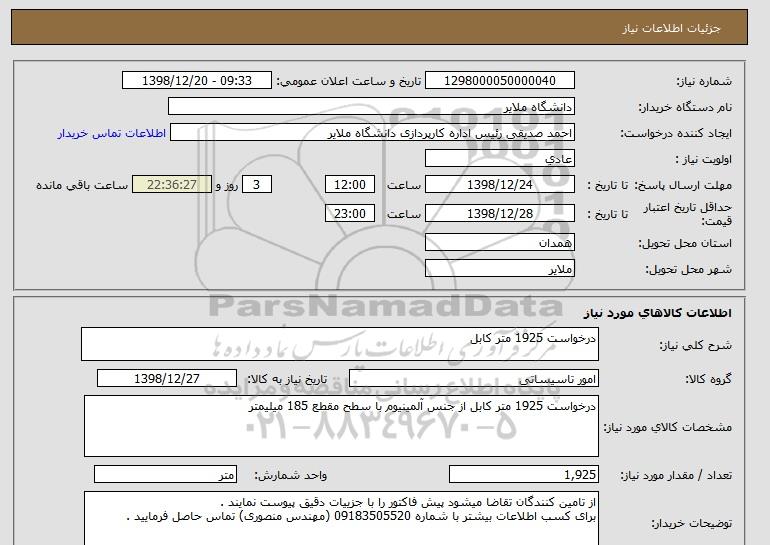Screen dimensions: 770x545
Task: Click the ایجاد کننده درخواست label
Action: [x=676, y=133]
